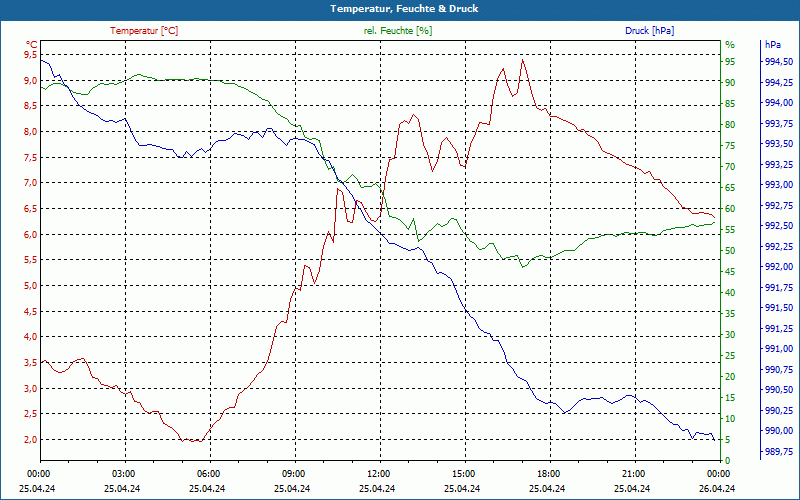Click the 991,00 value on pressure axis
Image resolution: width=800 pixels, height=500 pixels.
click(x=779, y=349)
